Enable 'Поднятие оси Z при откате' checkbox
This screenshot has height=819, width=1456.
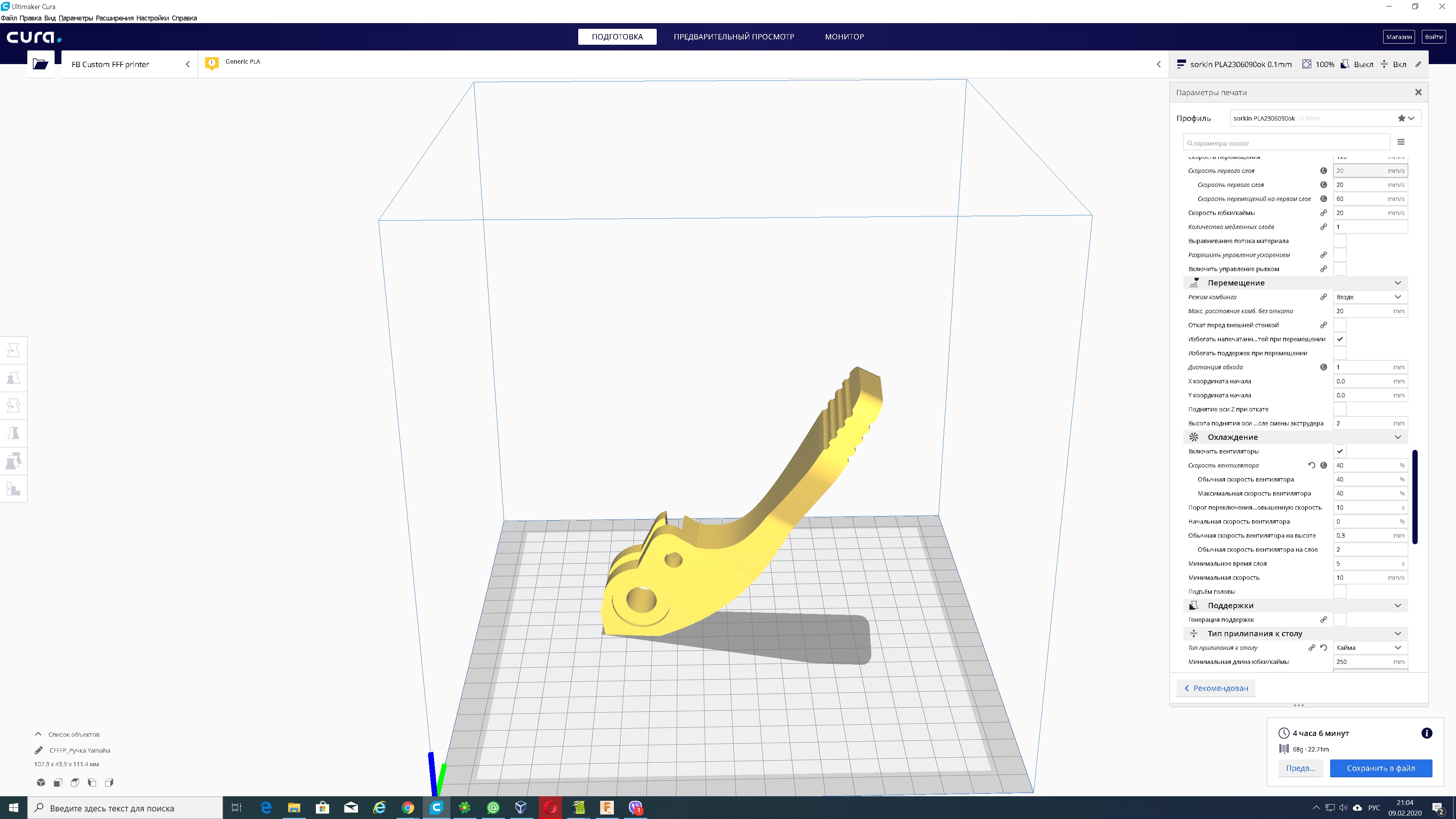[1340, 409]
